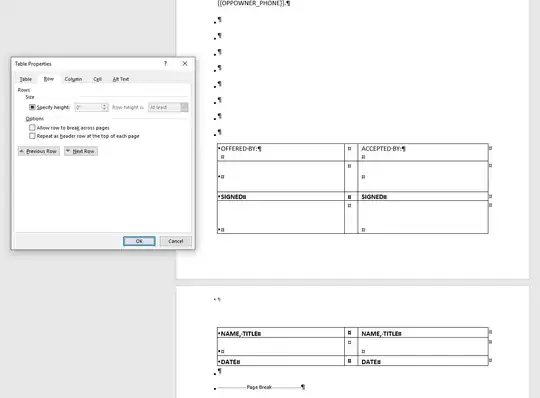The width and height of the screenshot is (540, 398).
Task: Click the Page Break marker line
Action: [259, 387]
